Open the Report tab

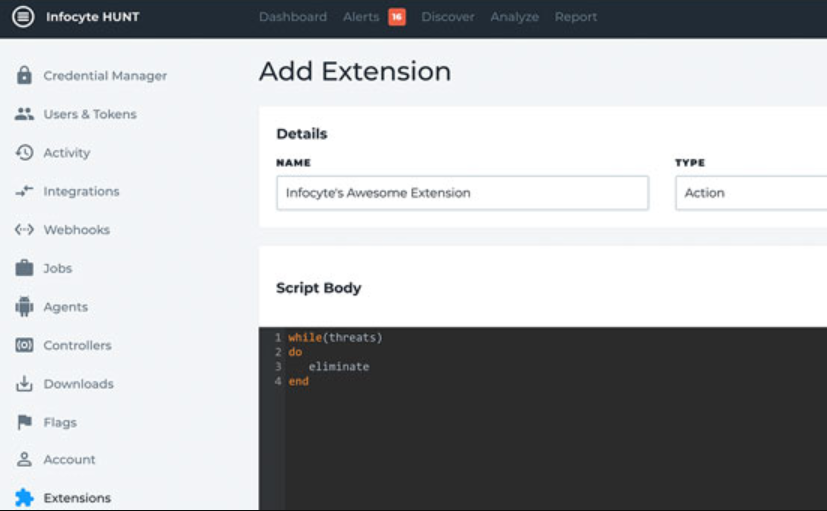coord(576,17)
